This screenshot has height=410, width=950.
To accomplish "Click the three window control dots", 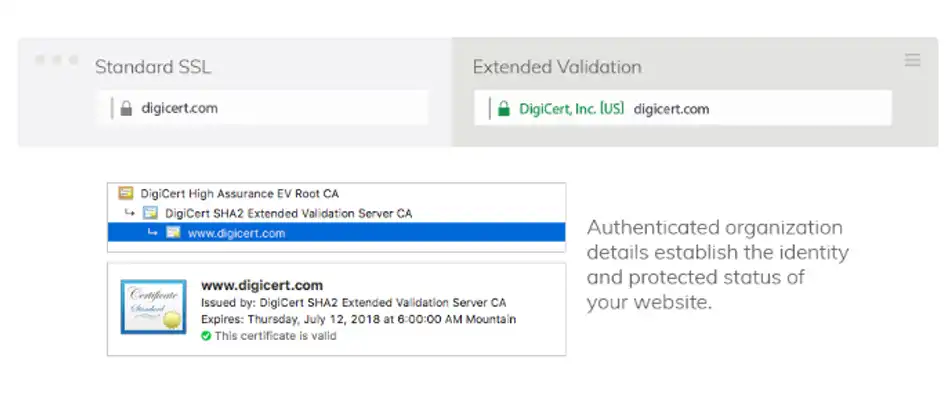I will [x=56, y=60].
